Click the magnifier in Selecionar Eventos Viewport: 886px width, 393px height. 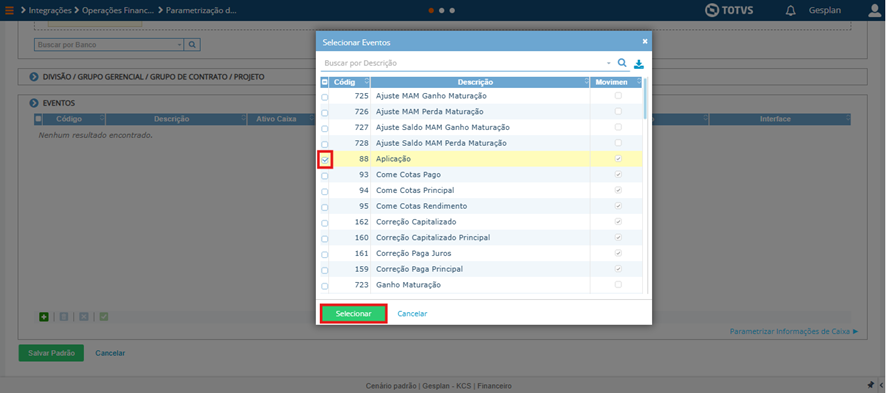click(622, 63)
